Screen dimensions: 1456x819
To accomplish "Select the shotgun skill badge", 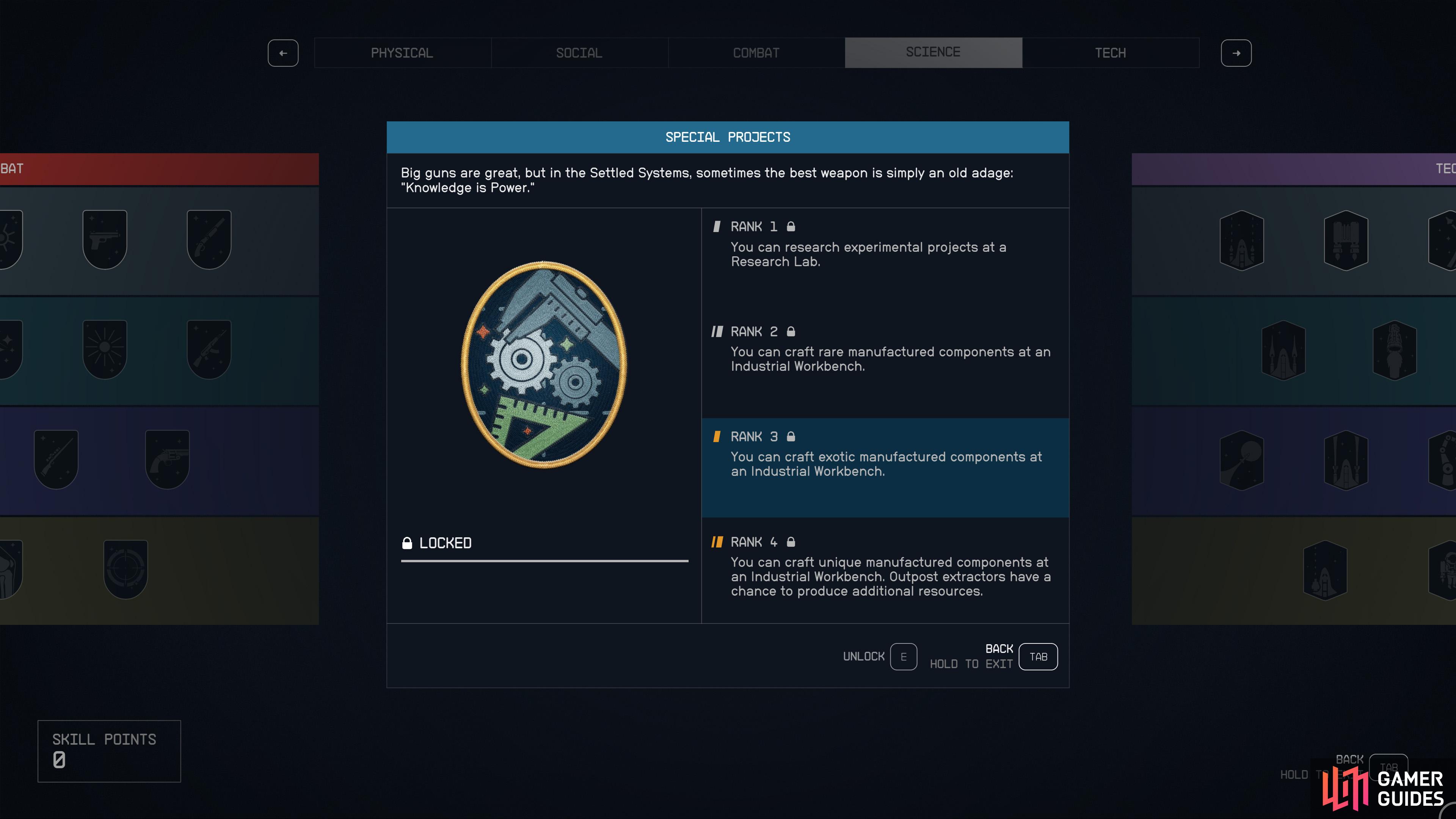I will [x=209, y=240].
